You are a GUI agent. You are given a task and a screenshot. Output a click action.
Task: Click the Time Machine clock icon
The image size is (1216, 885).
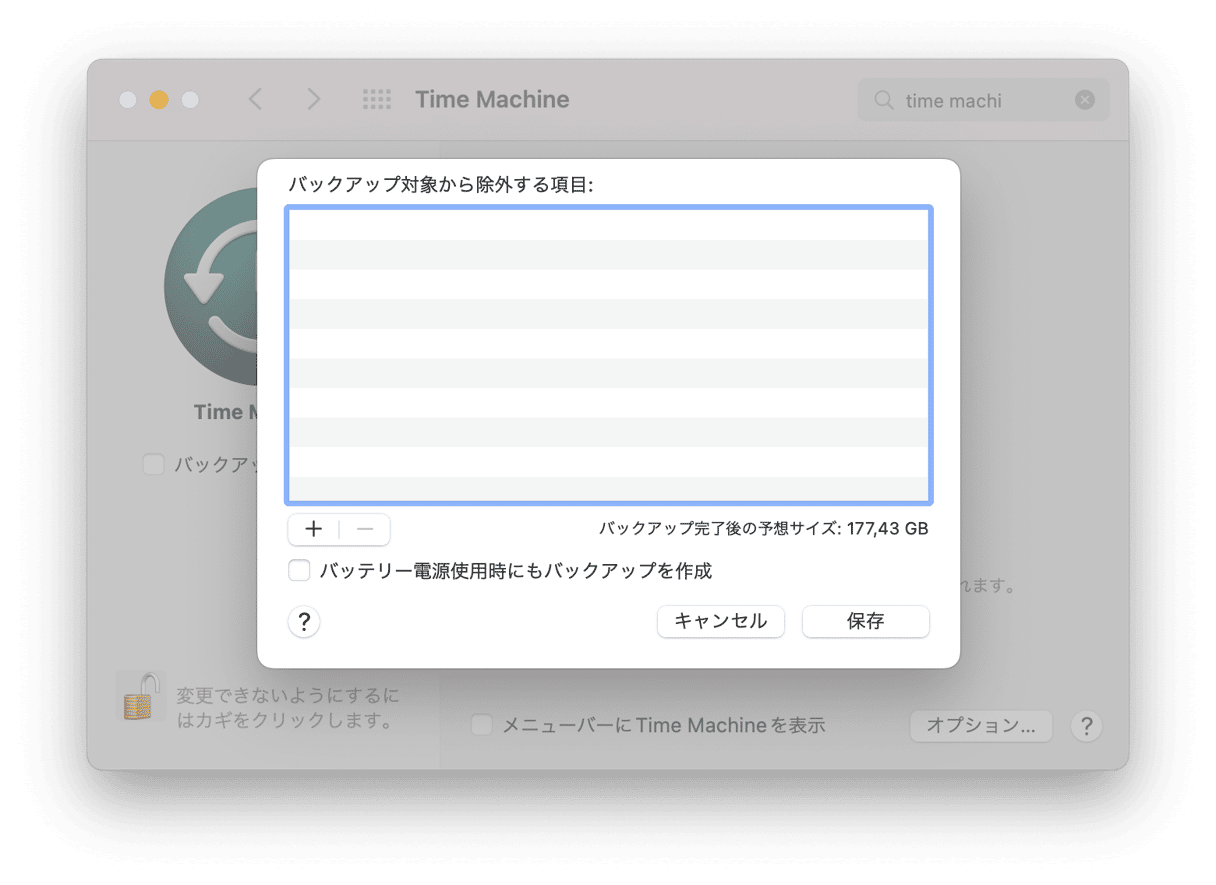point(210,287)
